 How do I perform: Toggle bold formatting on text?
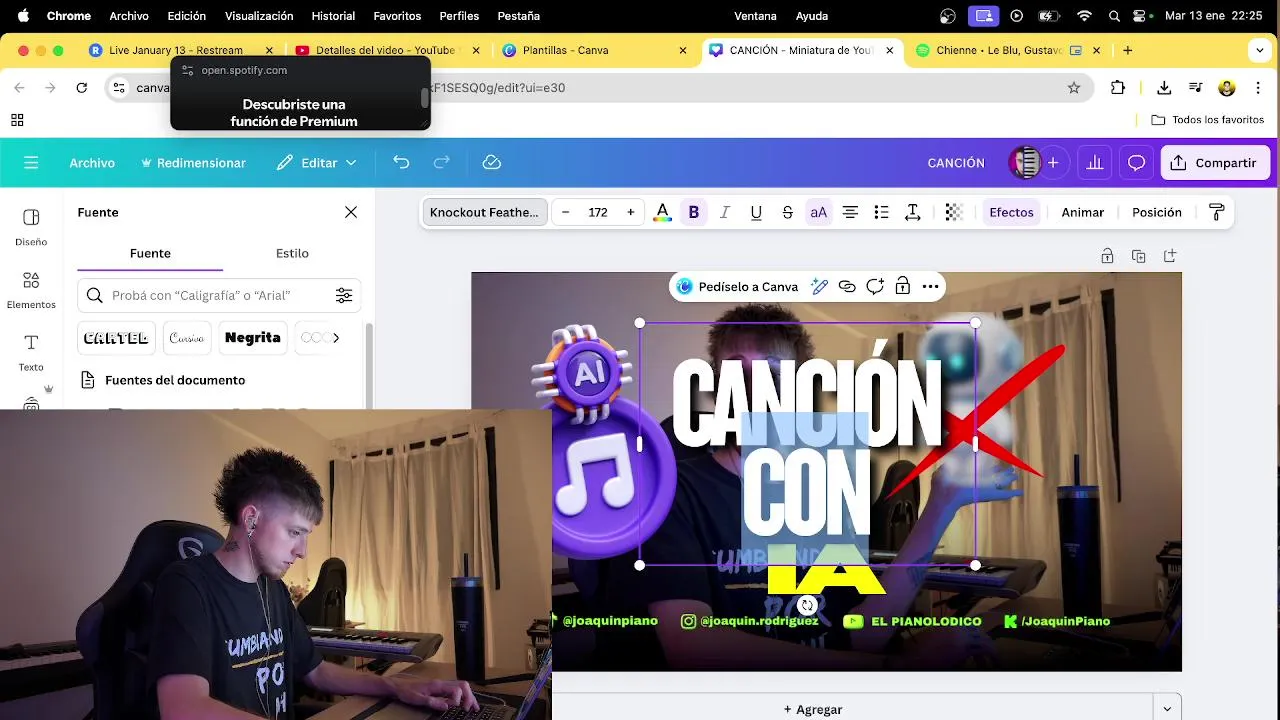693,212
